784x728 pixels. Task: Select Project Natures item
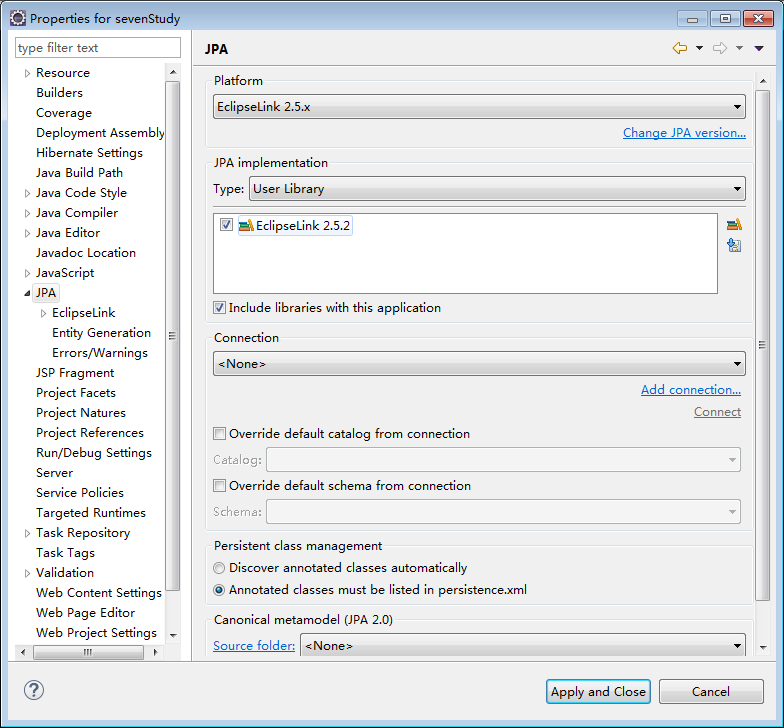pyautogui.click(x=80, y=412)
